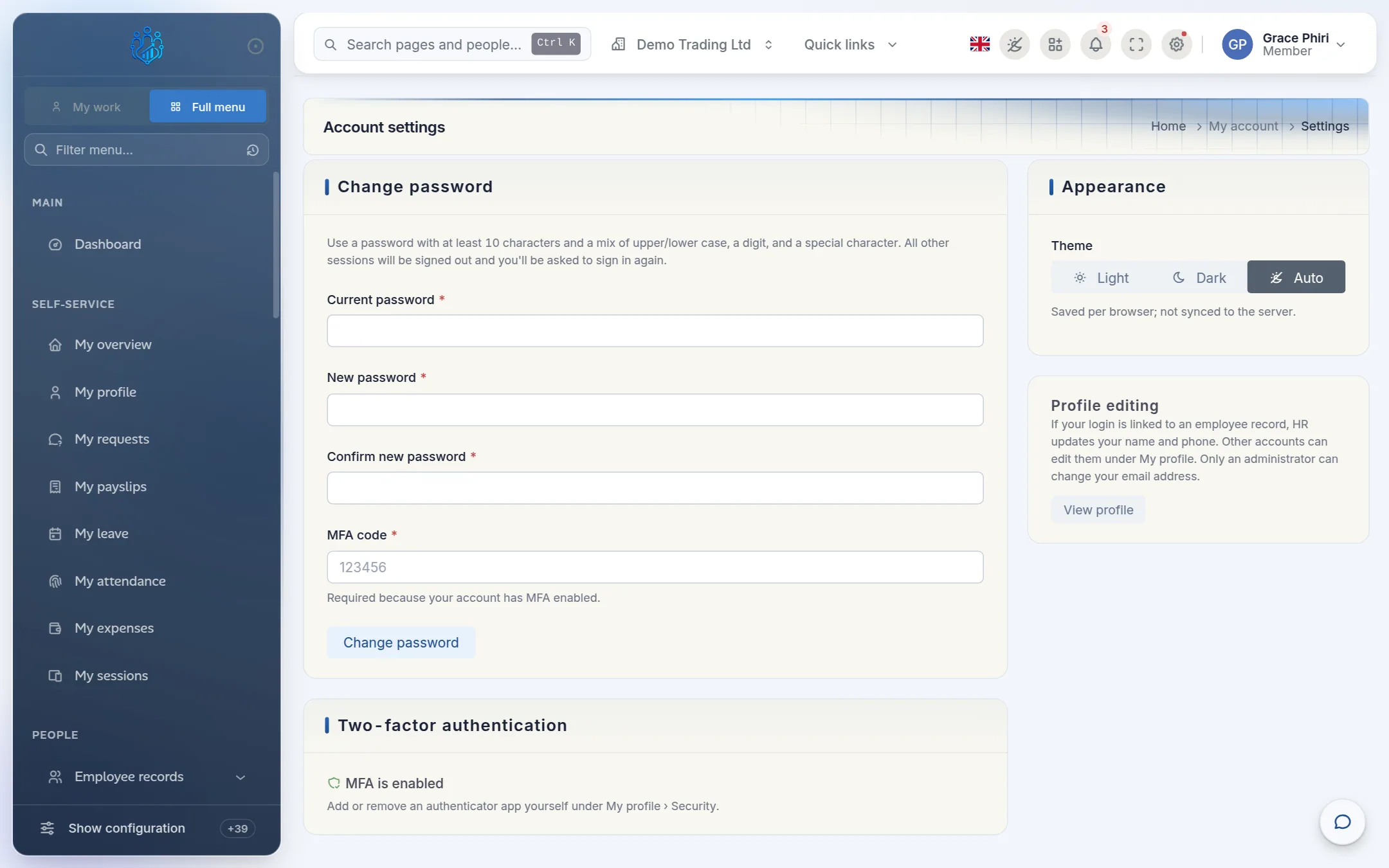Reset menu filter with history icon
This screenshot has height=868, width=1389.
(x=252, y=150)
